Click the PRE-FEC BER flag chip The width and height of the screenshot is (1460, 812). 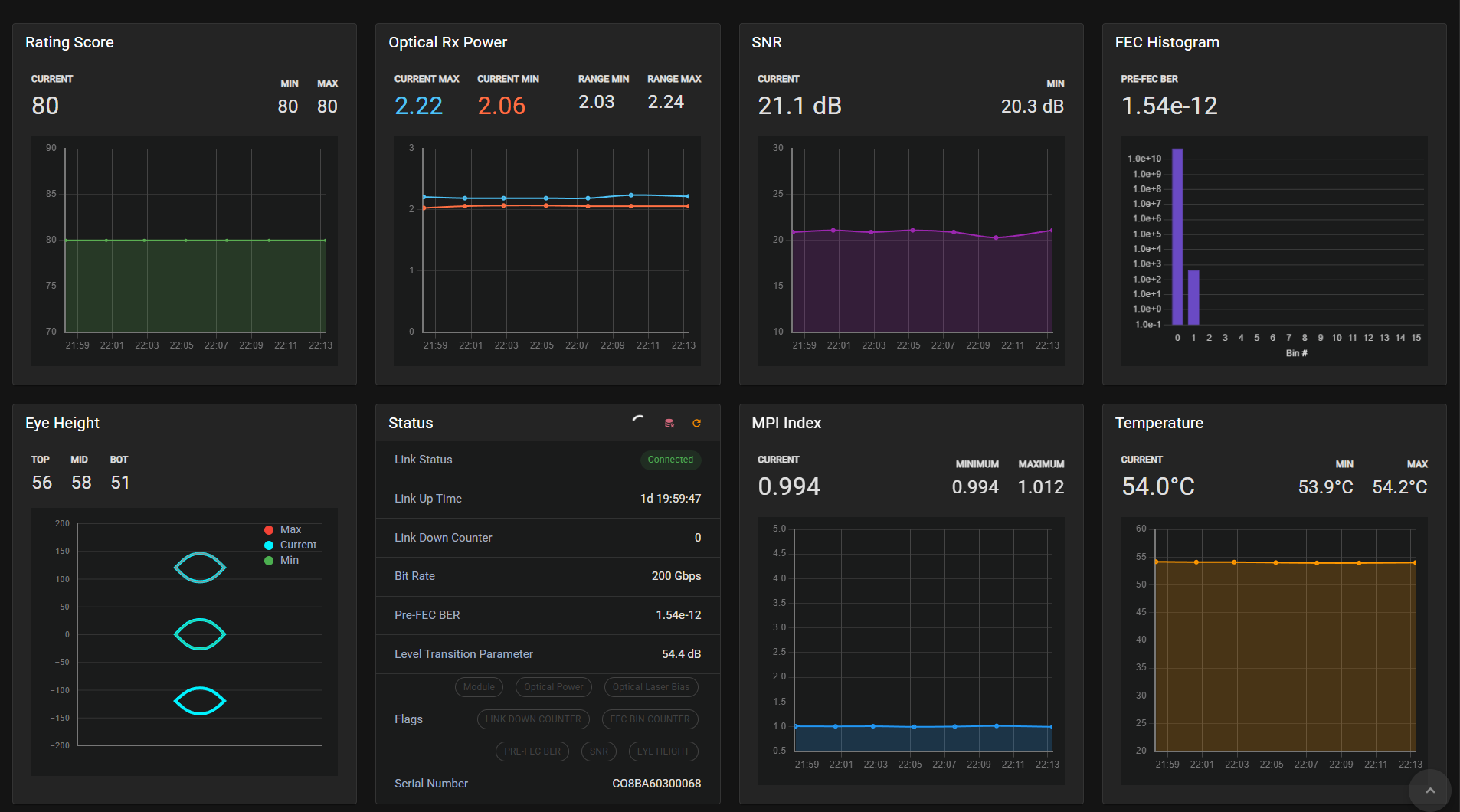(x=532, y=751)
